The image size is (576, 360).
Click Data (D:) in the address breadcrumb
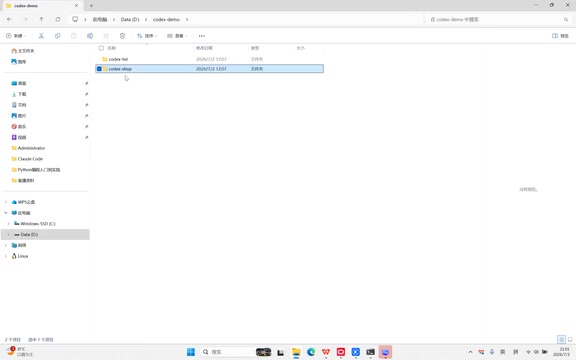[x=130, y=19]
